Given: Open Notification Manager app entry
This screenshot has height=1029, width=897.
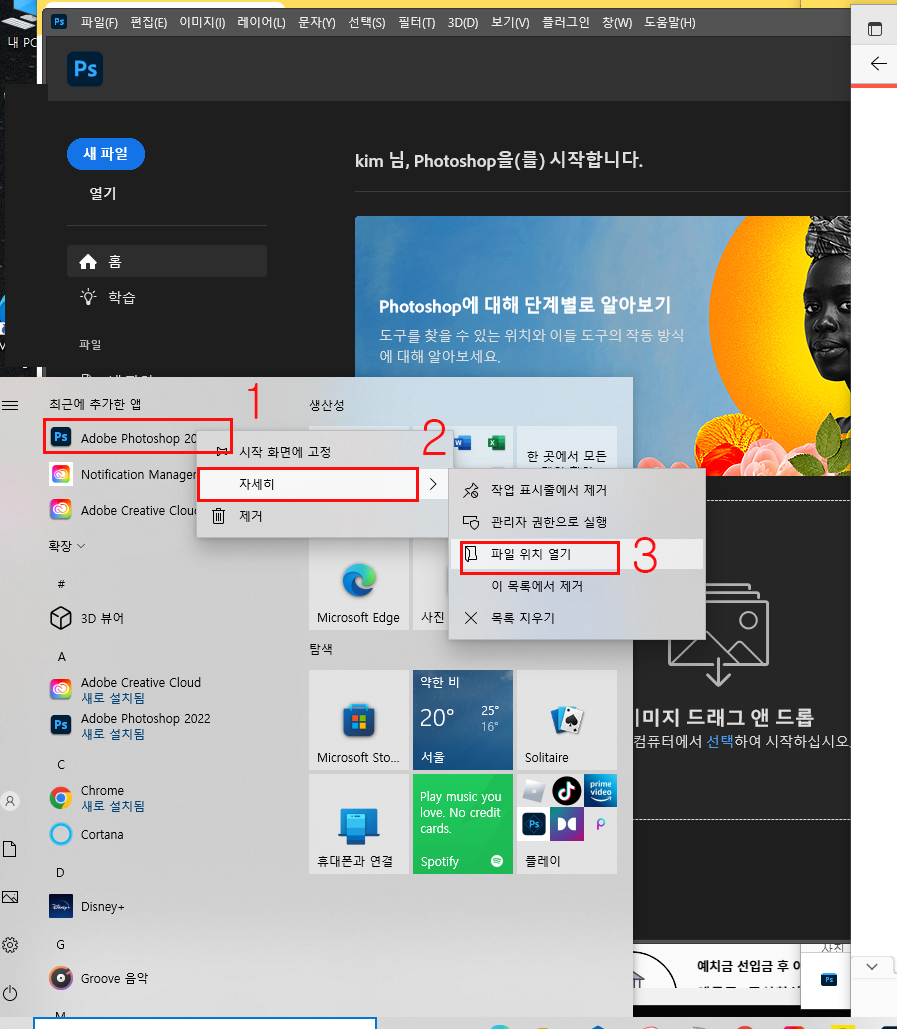Looking at the screenshot, I should pos(123,474).
